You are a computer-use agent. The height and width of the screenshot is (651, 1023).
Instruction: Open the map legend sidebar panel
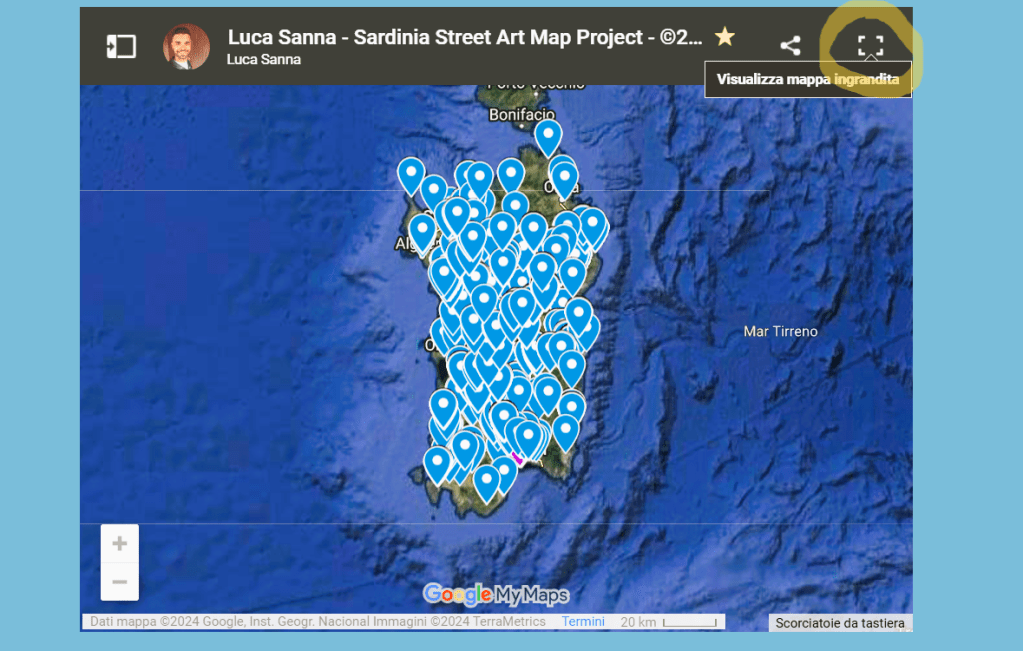pos(121,46)
